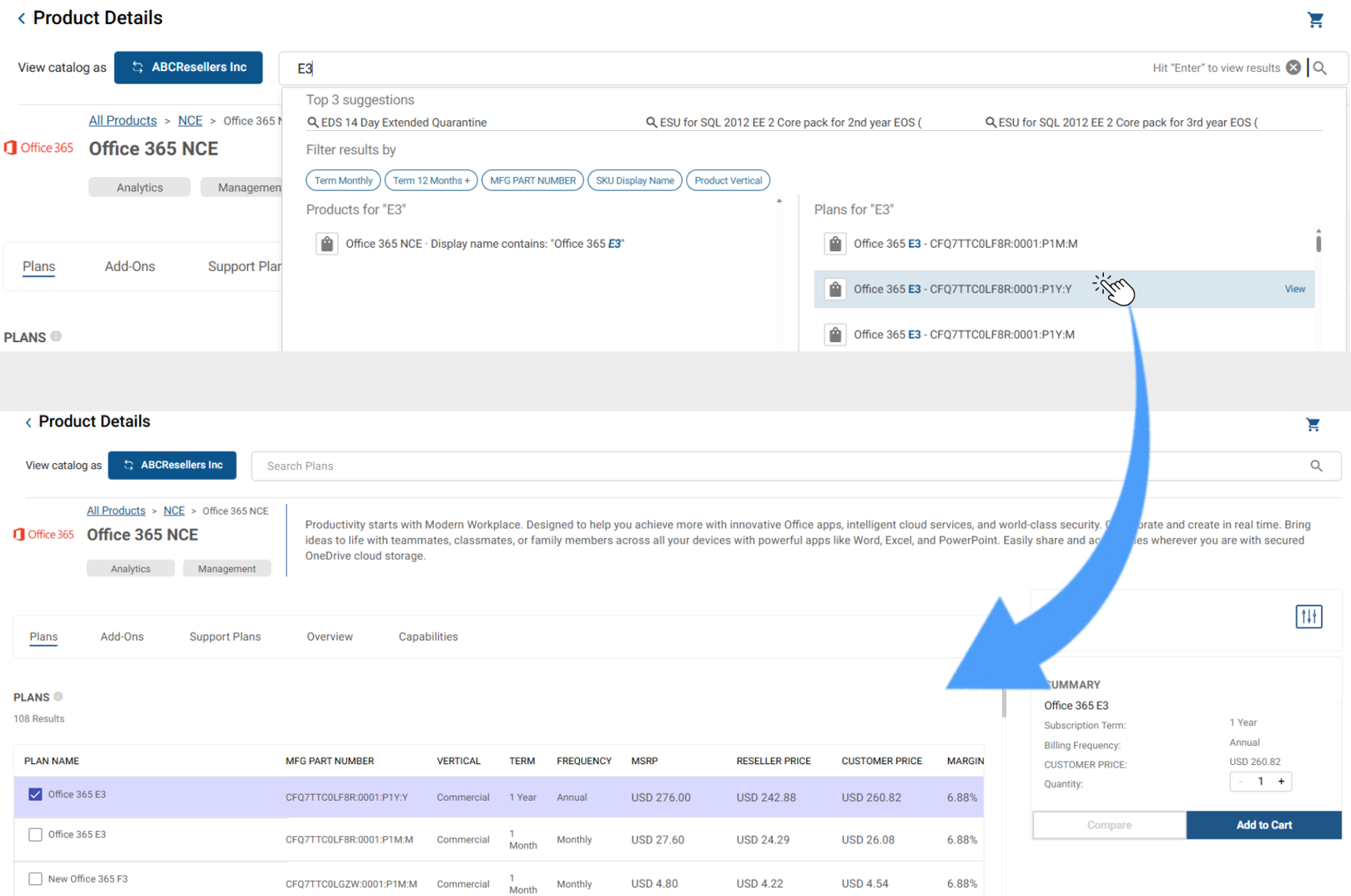This screenshot has width=1351, height=896.
Task: Click the MSRP value USD 276.00
Action: (x=661, y=798)
